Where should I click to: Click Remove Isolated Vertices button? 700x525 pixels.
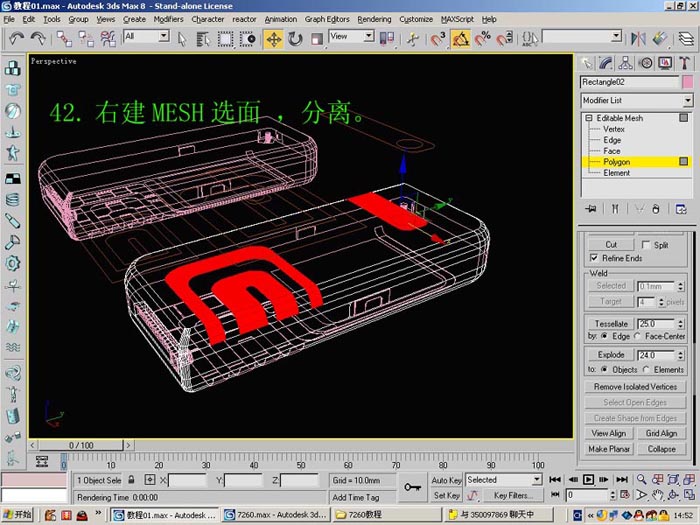click(635, 387)
